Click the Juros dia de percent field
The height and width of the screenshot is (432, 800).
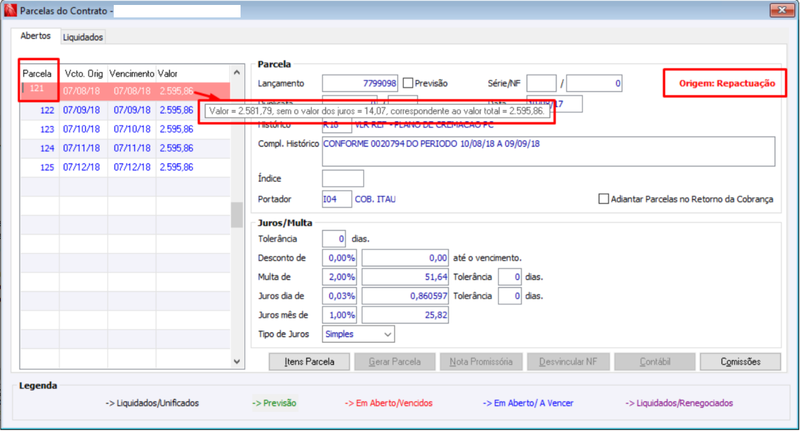click(x=340, y=296)
